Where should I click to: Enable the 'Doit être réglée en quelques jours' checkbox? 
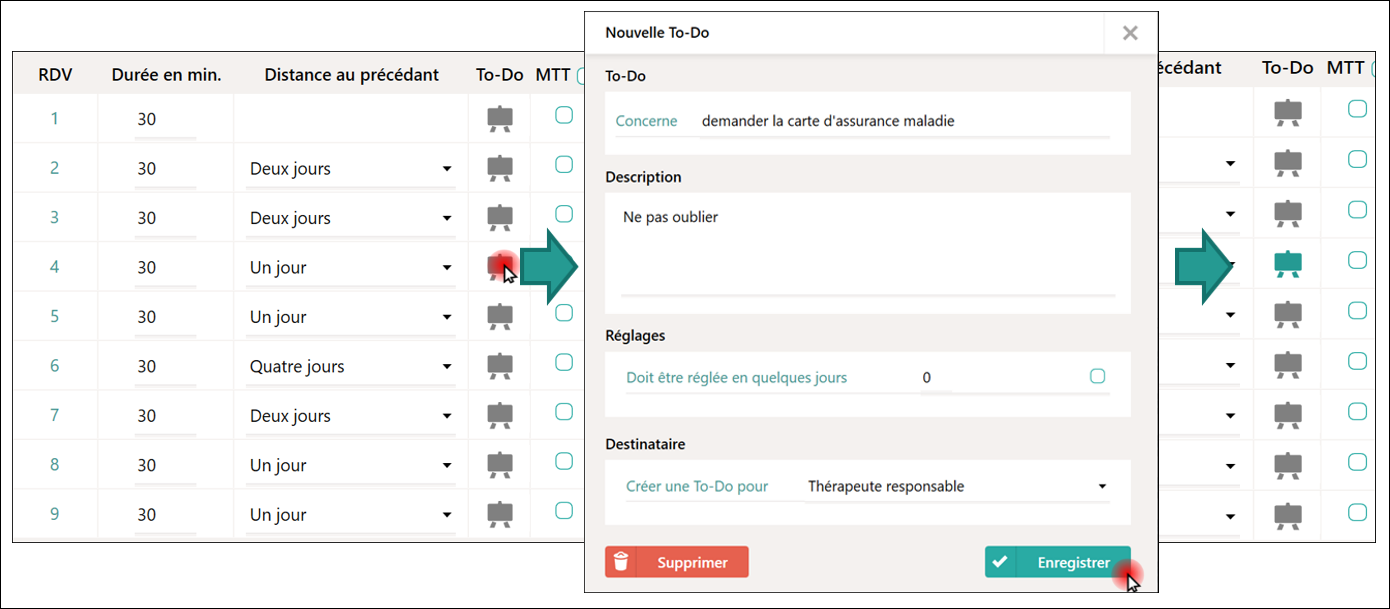point(1097,377)
